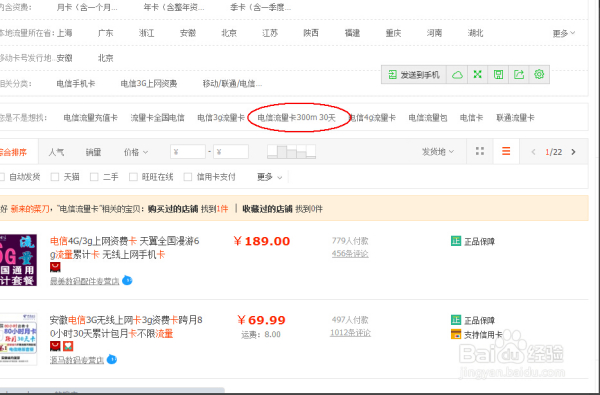The width and height of the screenshot is (600, 395).
Task: Sort results by 销量
Action: (x=93, y=152)
